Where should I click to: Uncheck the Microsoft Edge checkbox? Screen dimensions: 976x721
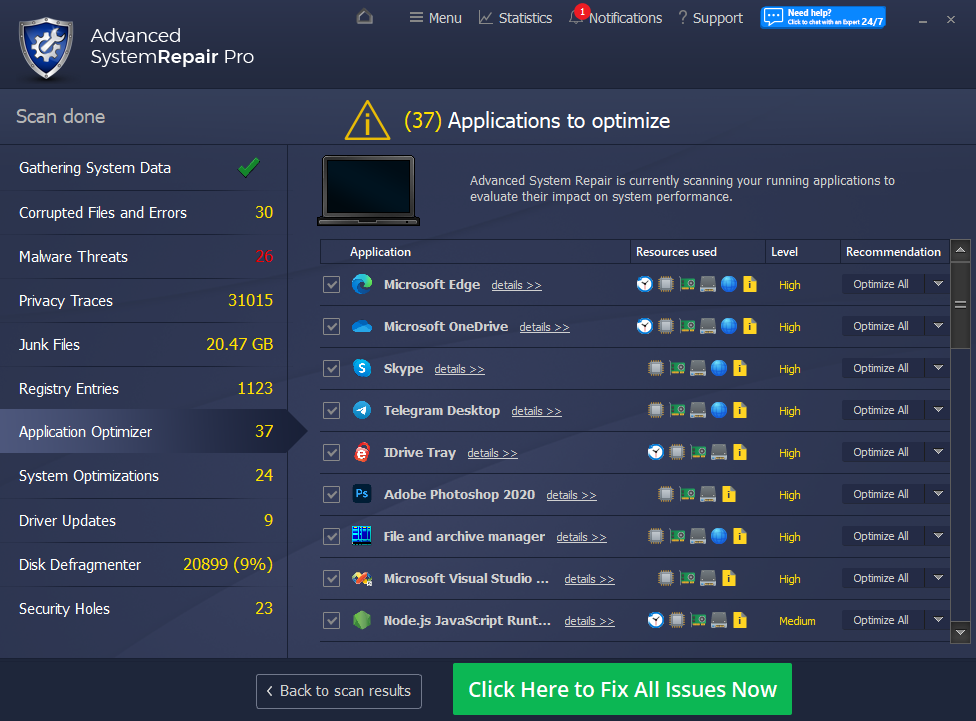point(332,285)
